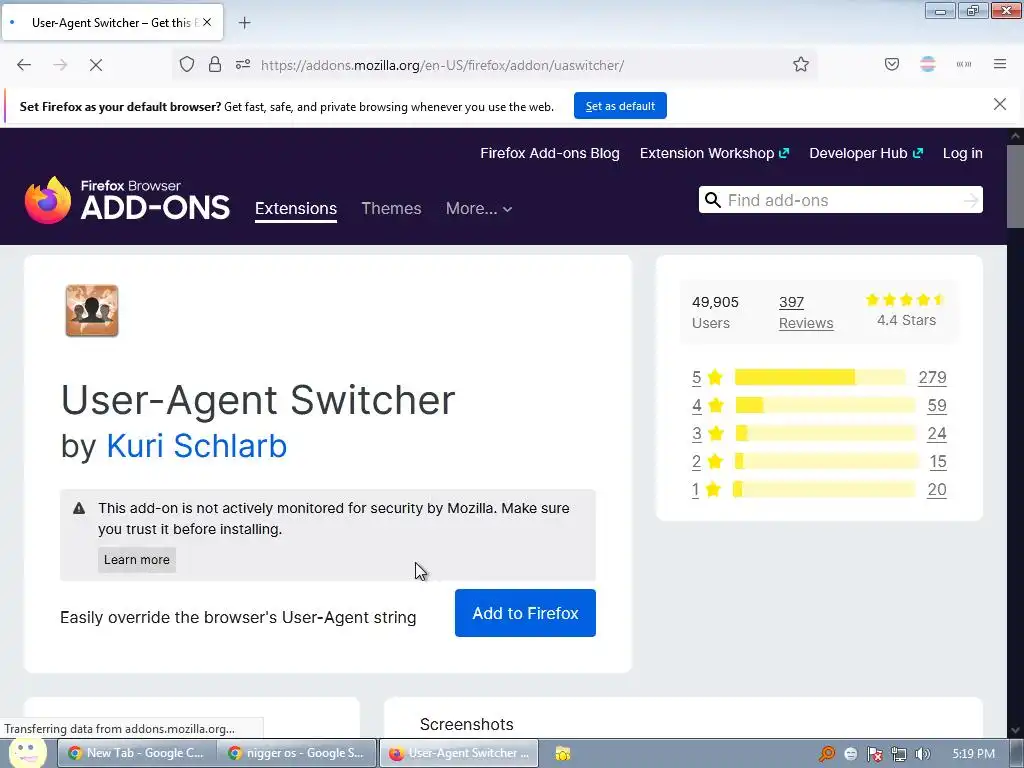Click the 5-star rating bar

[821, 377]
